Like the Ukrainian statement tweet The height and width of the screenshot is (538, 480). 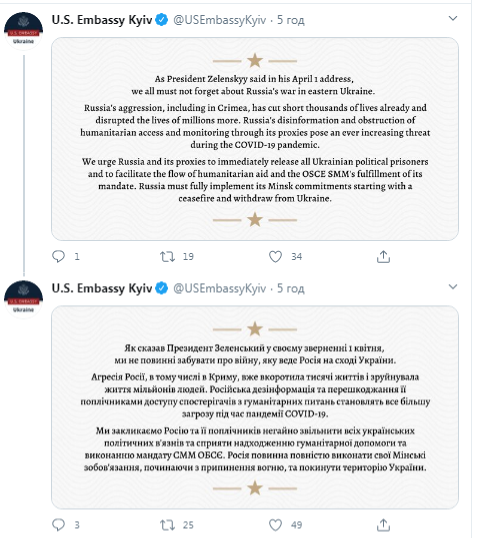(275, 525)
